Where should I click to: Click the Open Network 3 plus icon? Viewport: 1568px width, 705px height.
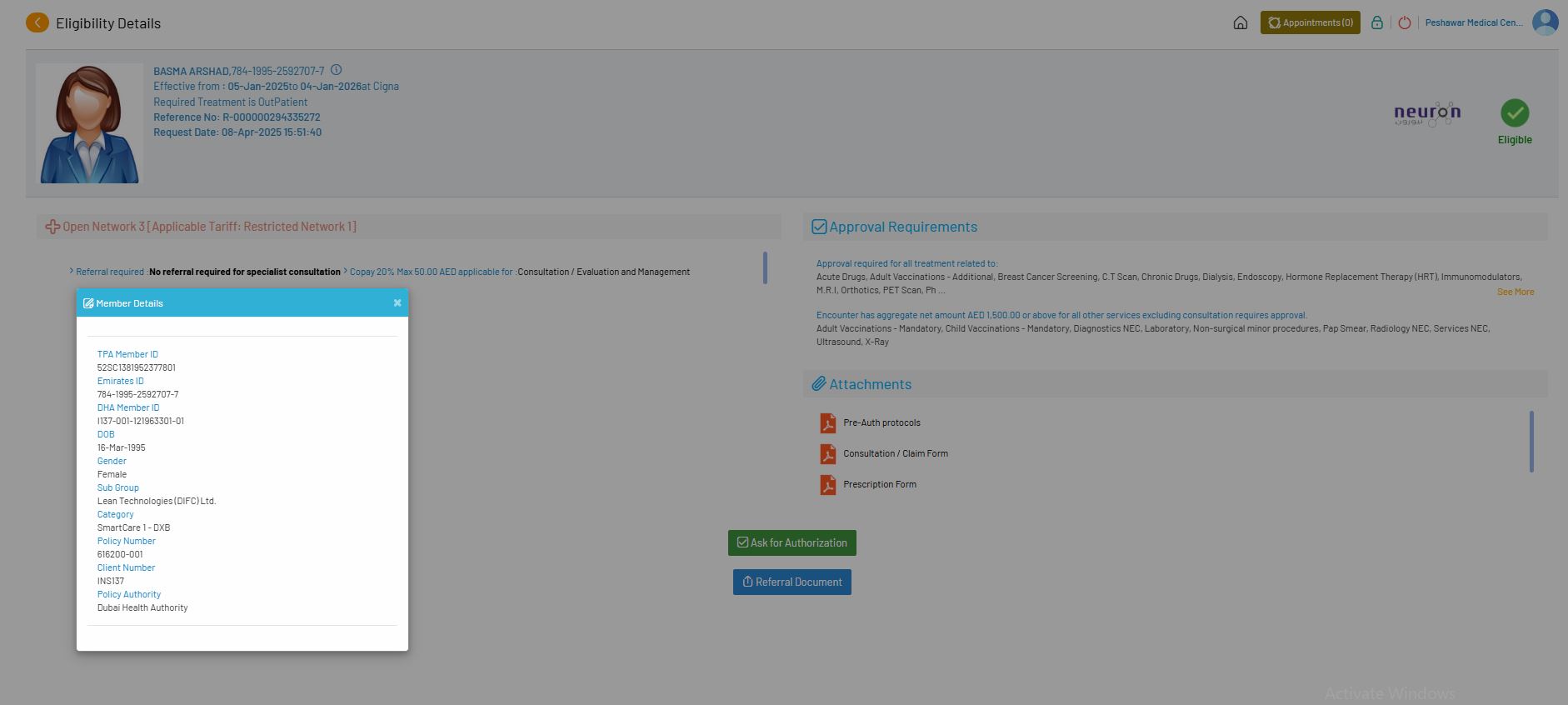(x=52, y=227)
